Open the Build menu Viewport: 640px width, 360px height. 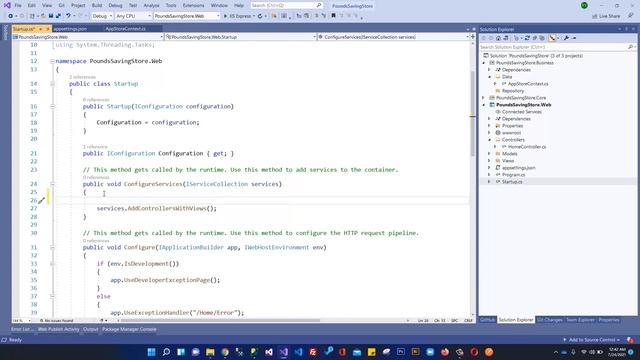coord(97,6)
